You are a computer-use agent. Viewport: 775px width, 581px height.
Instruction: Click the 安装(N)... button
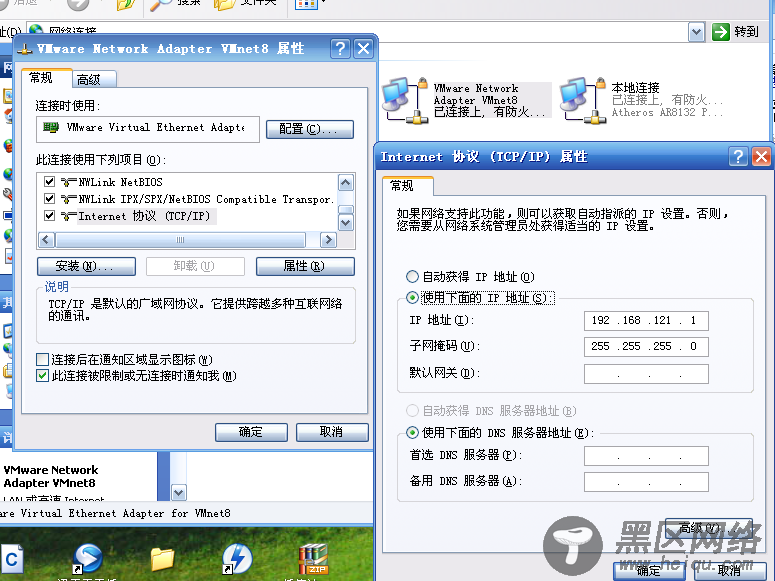(x=86, y=266)
